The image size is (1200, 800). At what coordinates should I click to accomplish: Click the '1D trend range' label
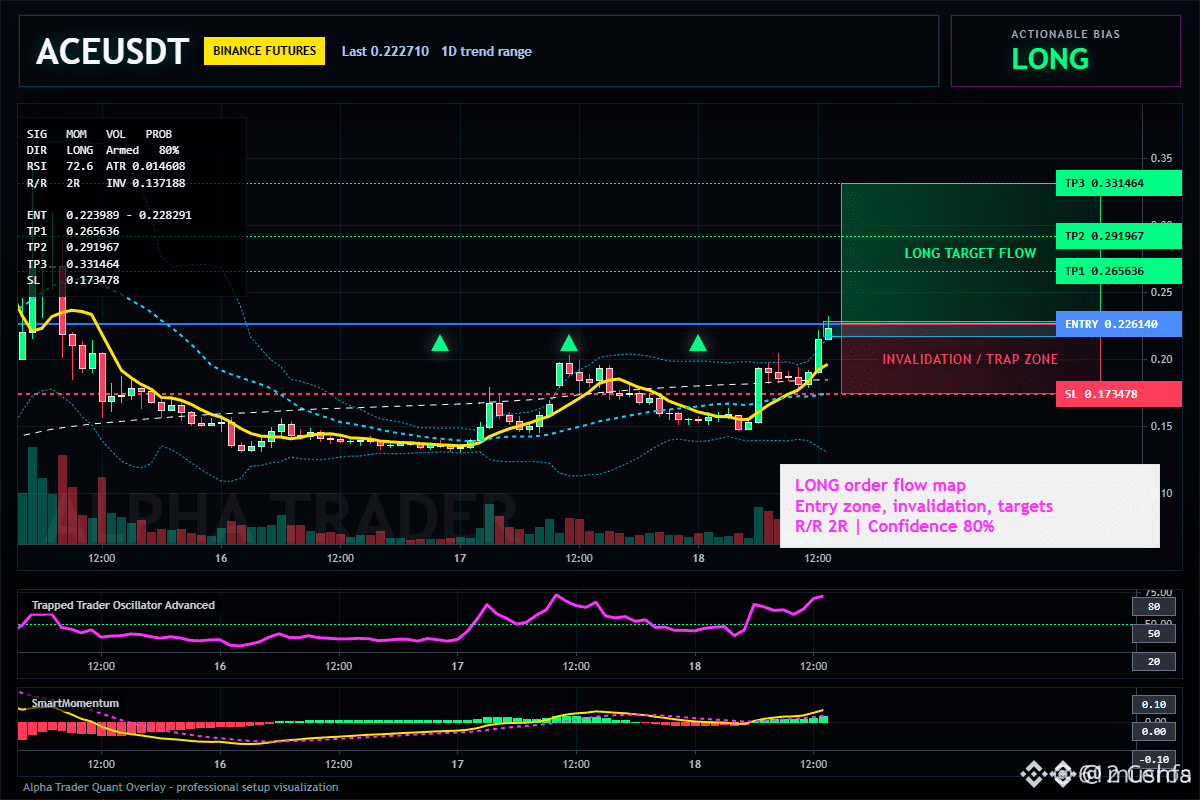pos(486,51)
